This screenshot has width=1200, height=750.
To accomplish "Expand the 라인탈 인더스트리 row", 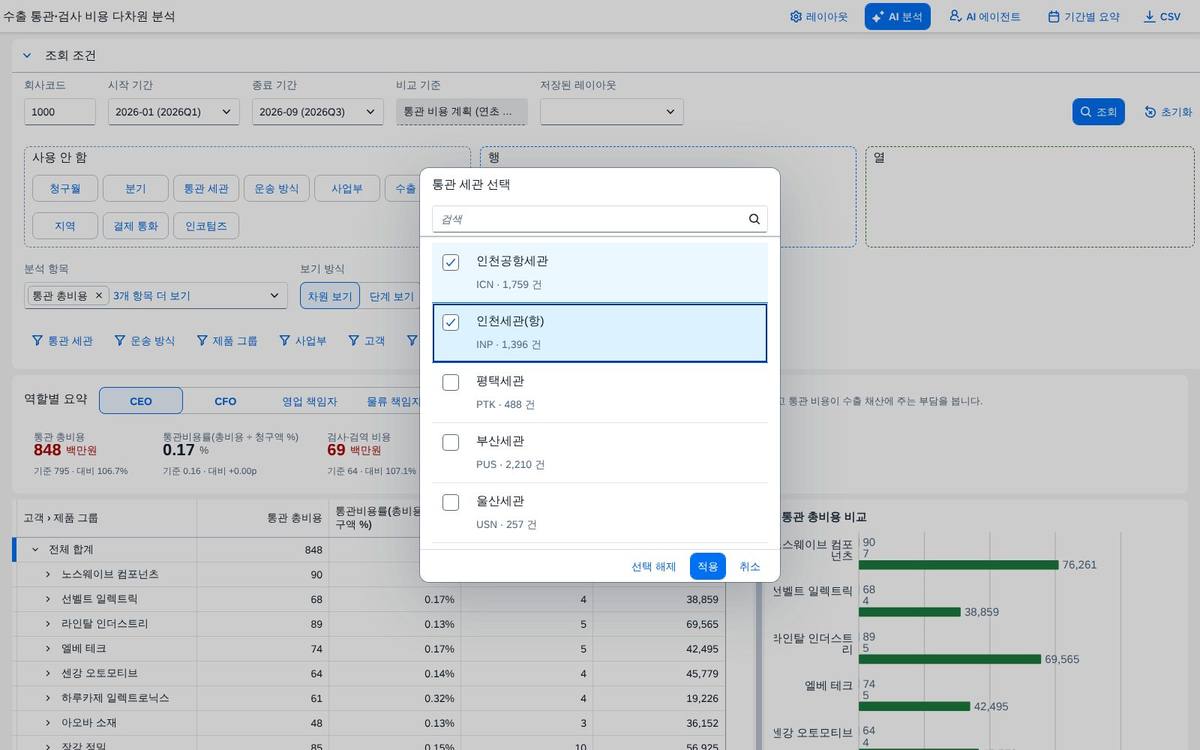I will click(48, 624).
